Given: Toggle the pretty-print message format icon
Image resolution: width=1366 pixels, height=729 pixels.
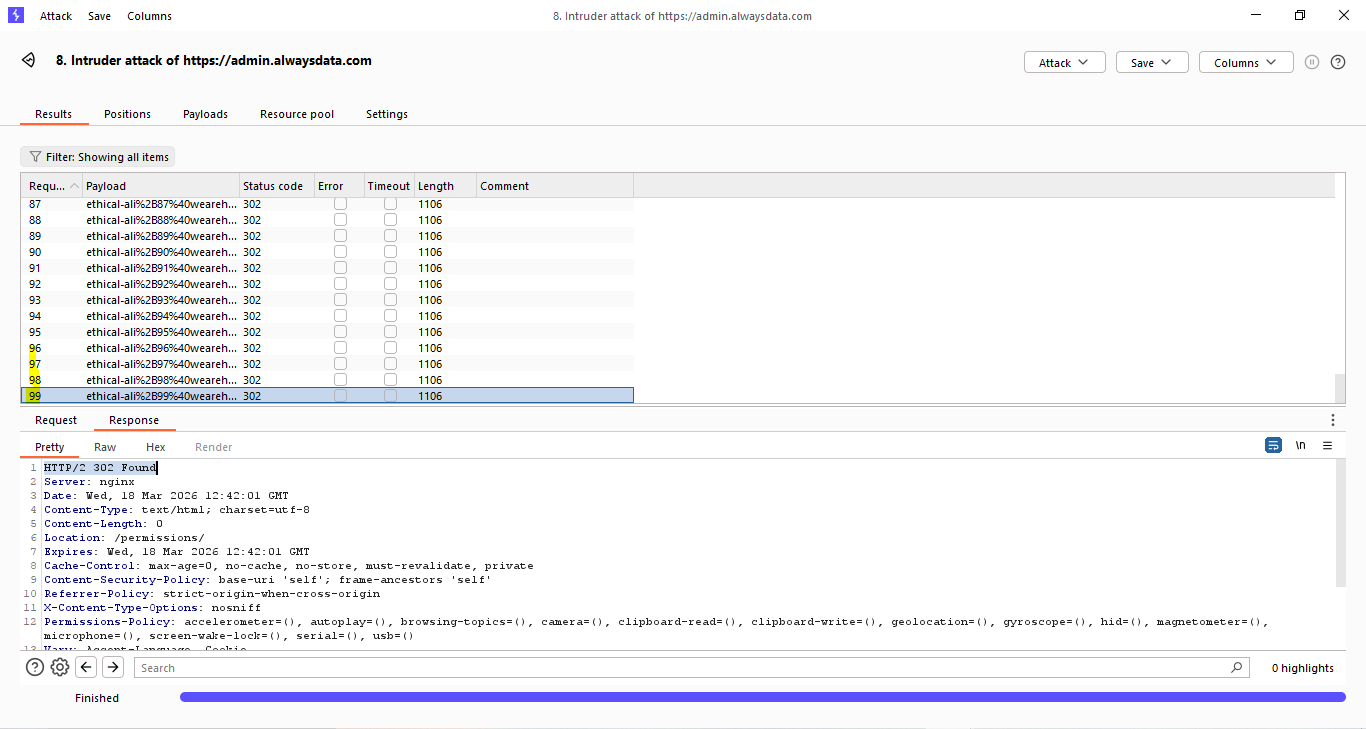Looking at the screenshot, I should click(1273, 446).
